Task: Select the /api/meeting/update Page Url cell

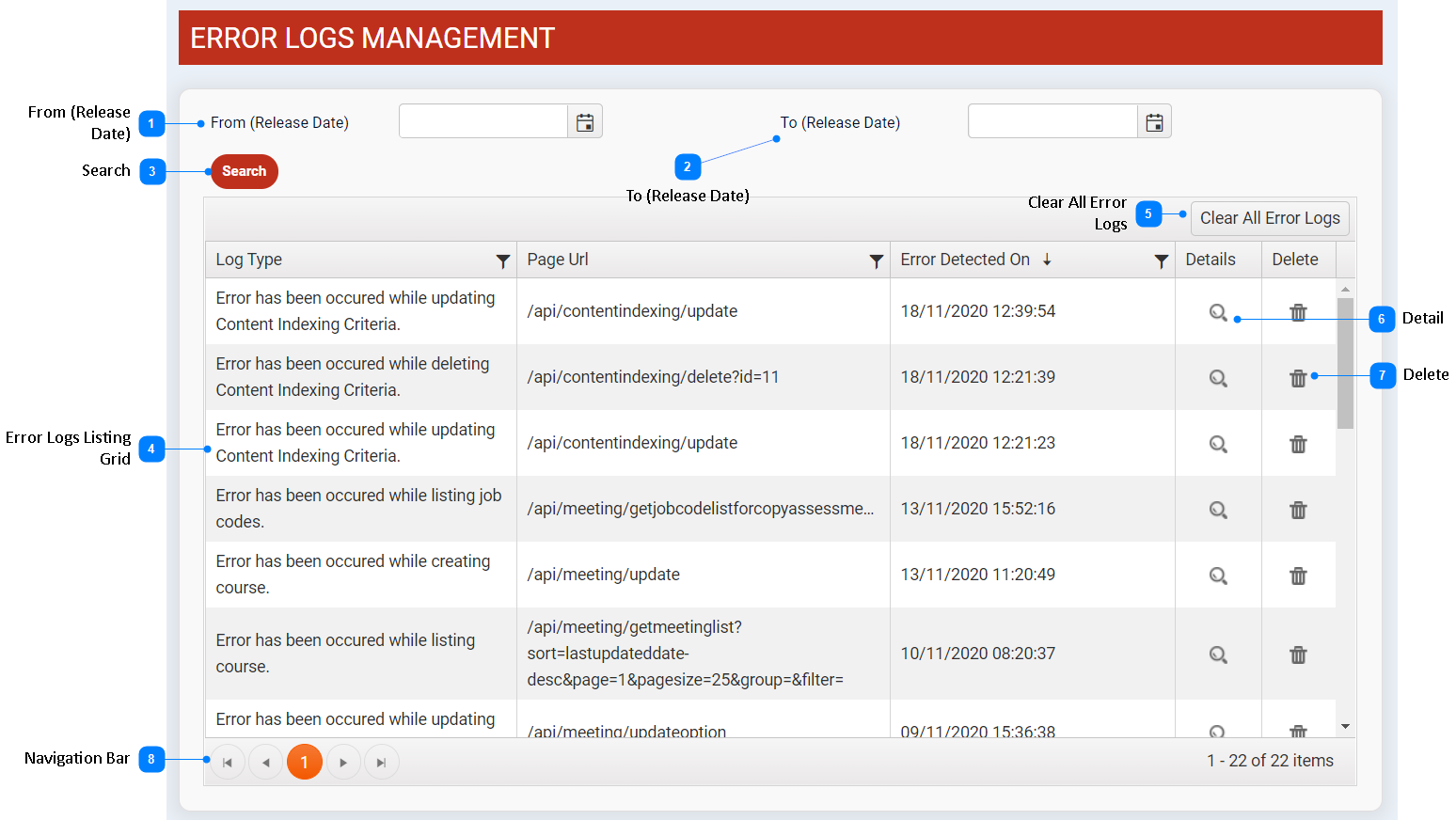Action: (x=704, y=575)
